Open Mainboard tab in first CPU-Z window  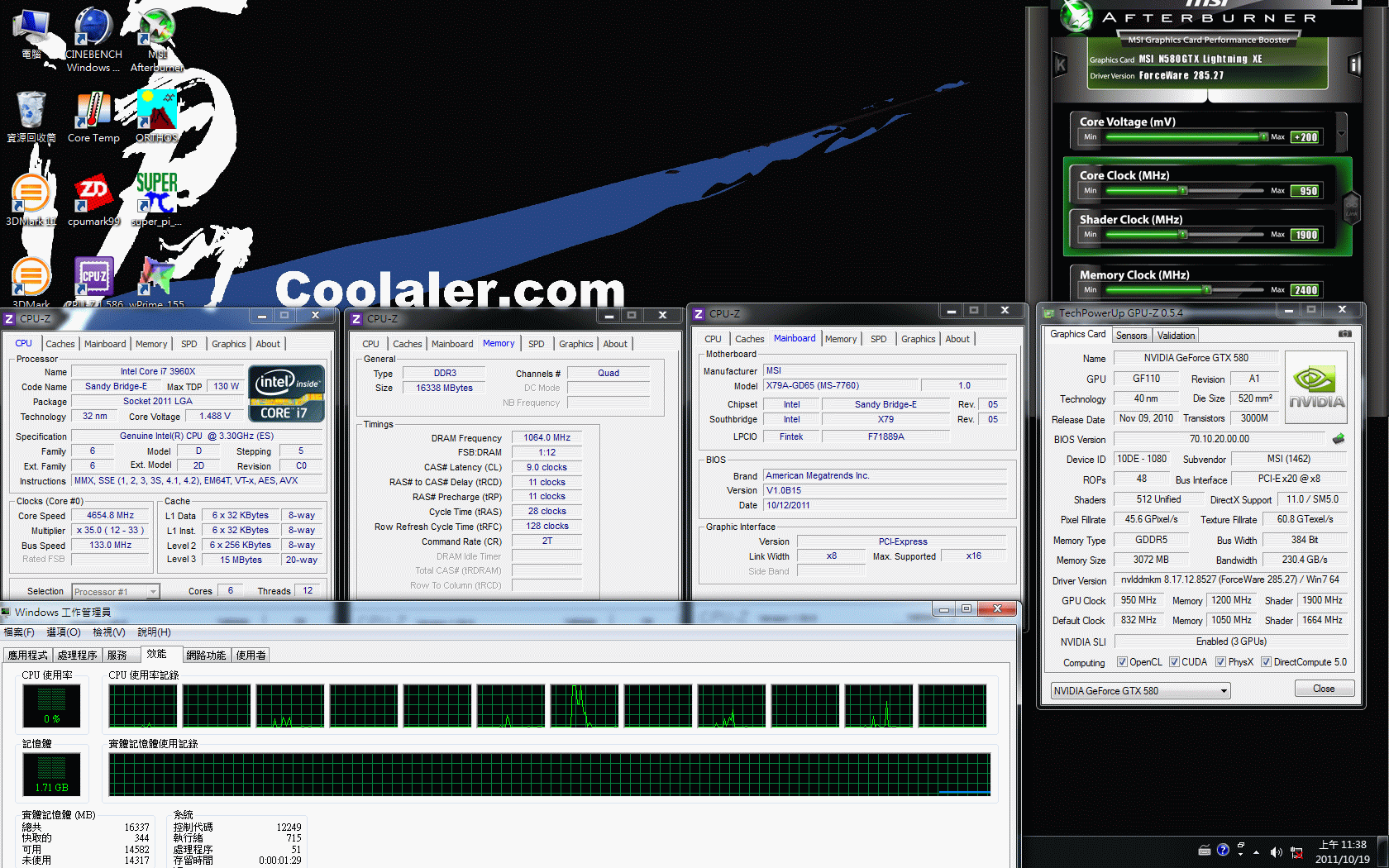[x=105, y=344]
